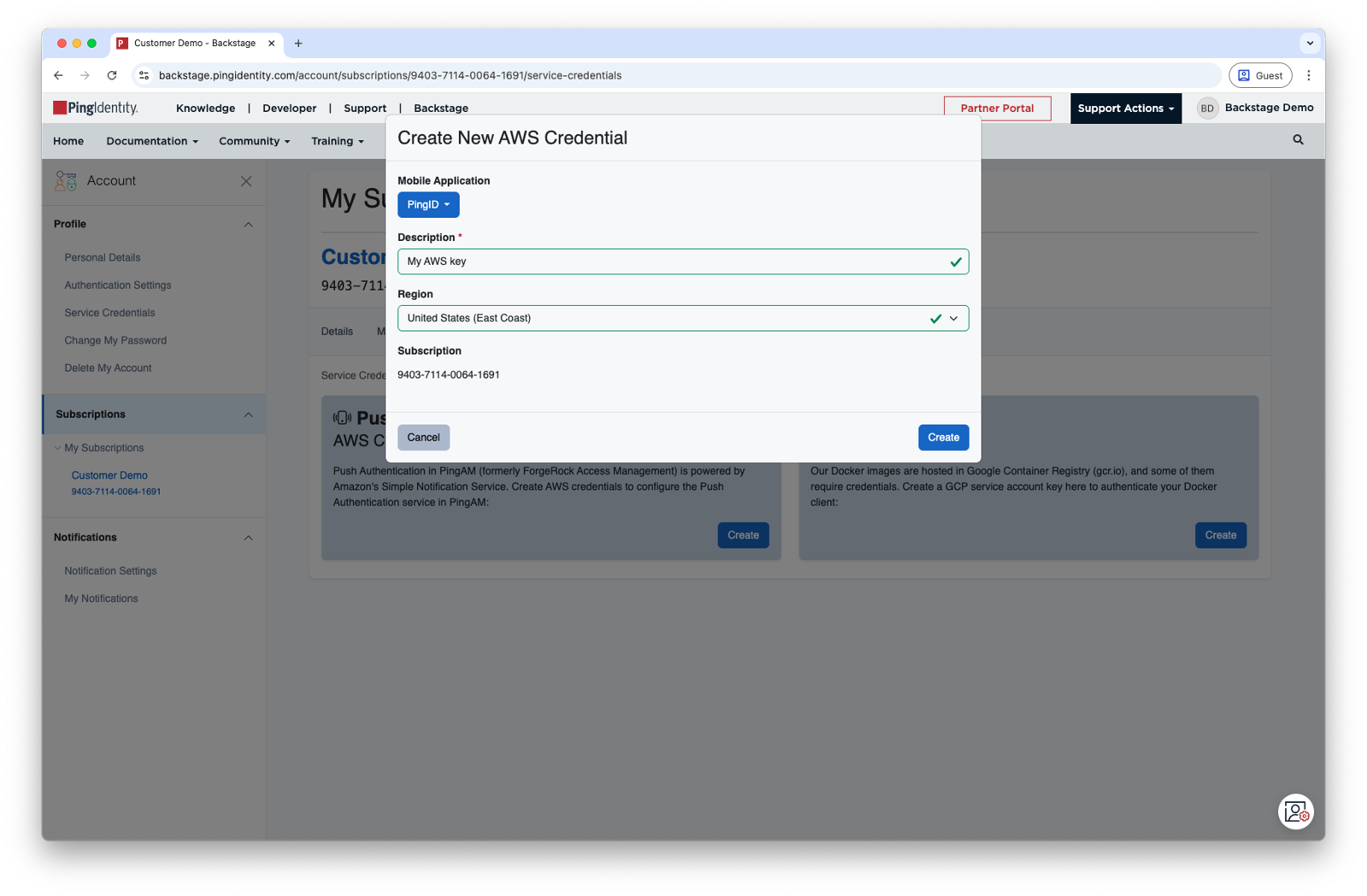
Task: Open the Knowledge menu item
Action: pos(205,108)
